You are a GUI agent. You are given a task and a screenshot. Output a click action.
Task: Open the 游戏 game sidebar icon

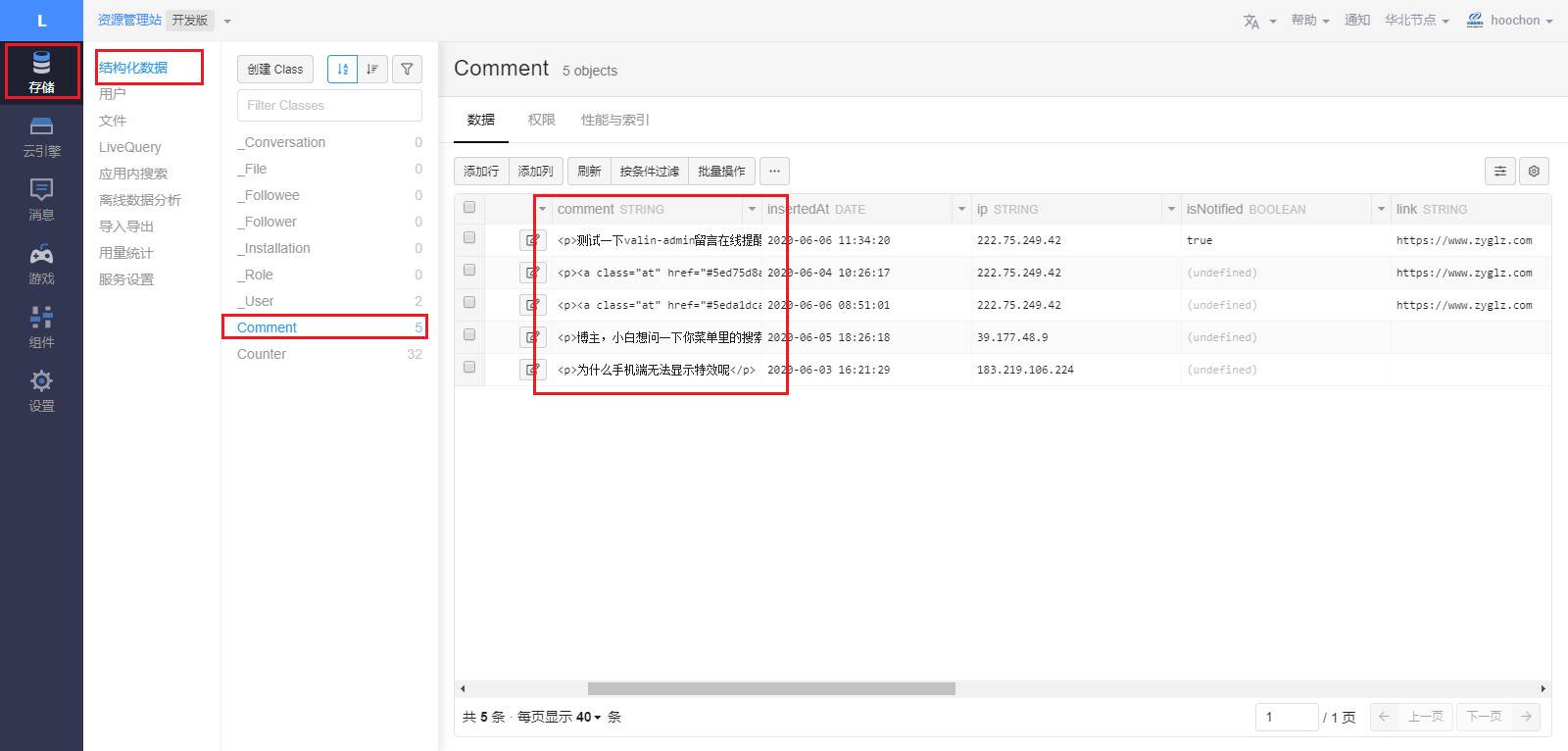coord(41,265)
